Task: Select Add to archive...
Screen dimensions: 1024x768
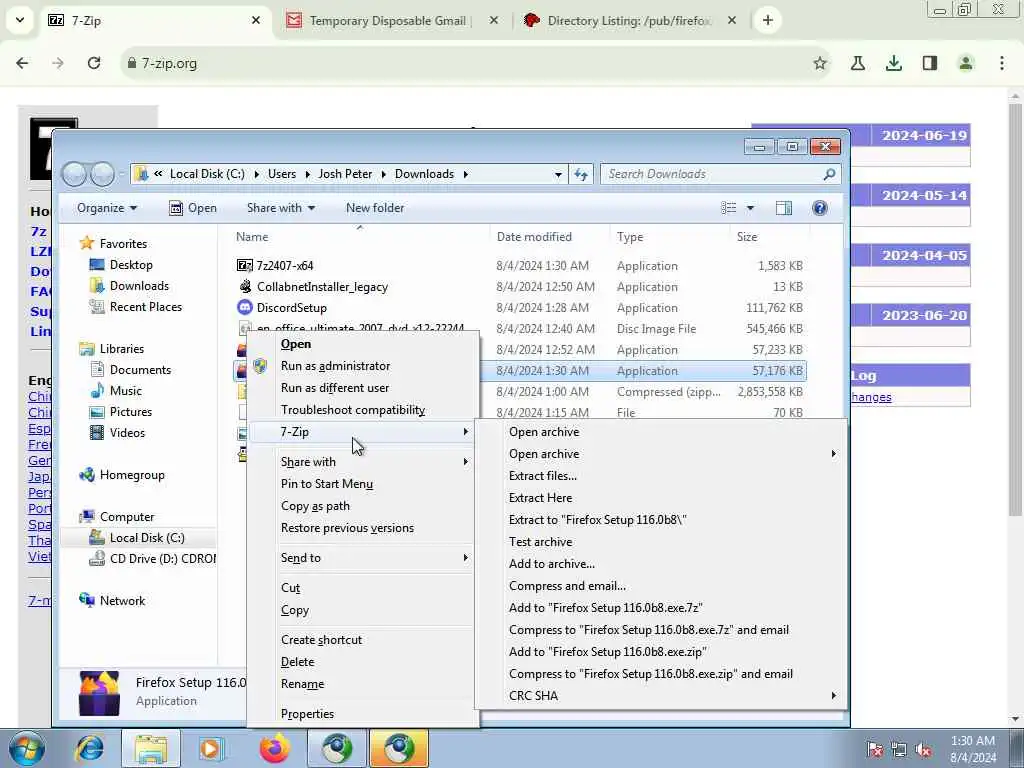Action: pos(551,564)
